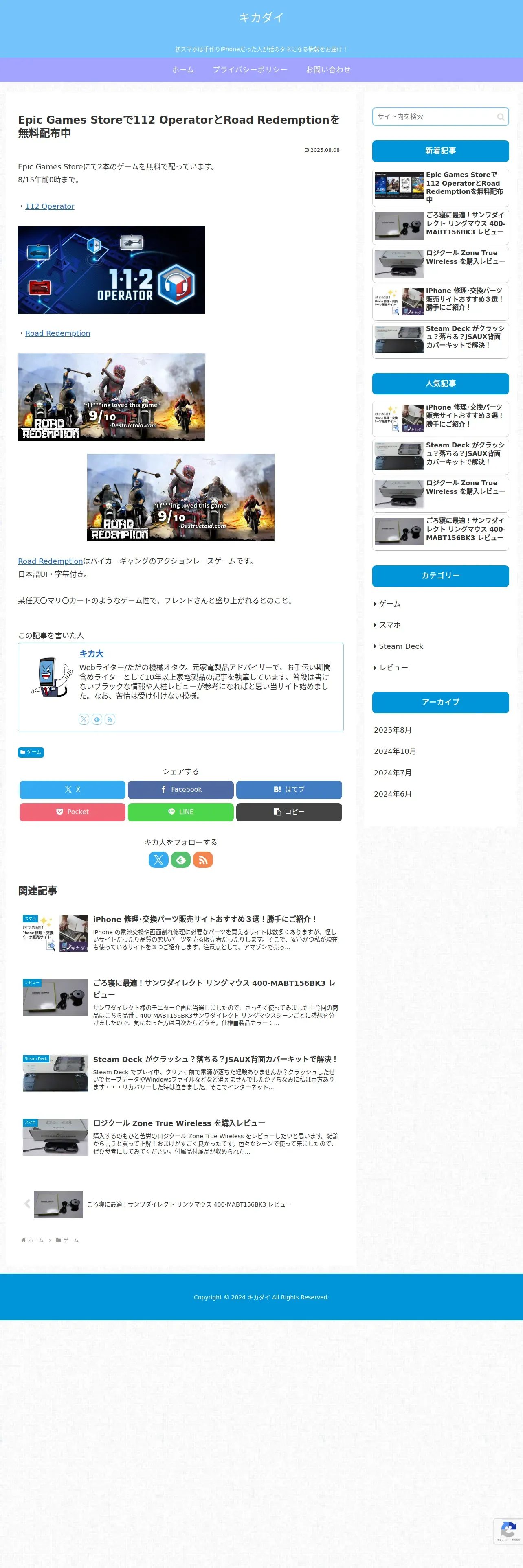Open お問い合わせ menu item

tap(328, 70)
